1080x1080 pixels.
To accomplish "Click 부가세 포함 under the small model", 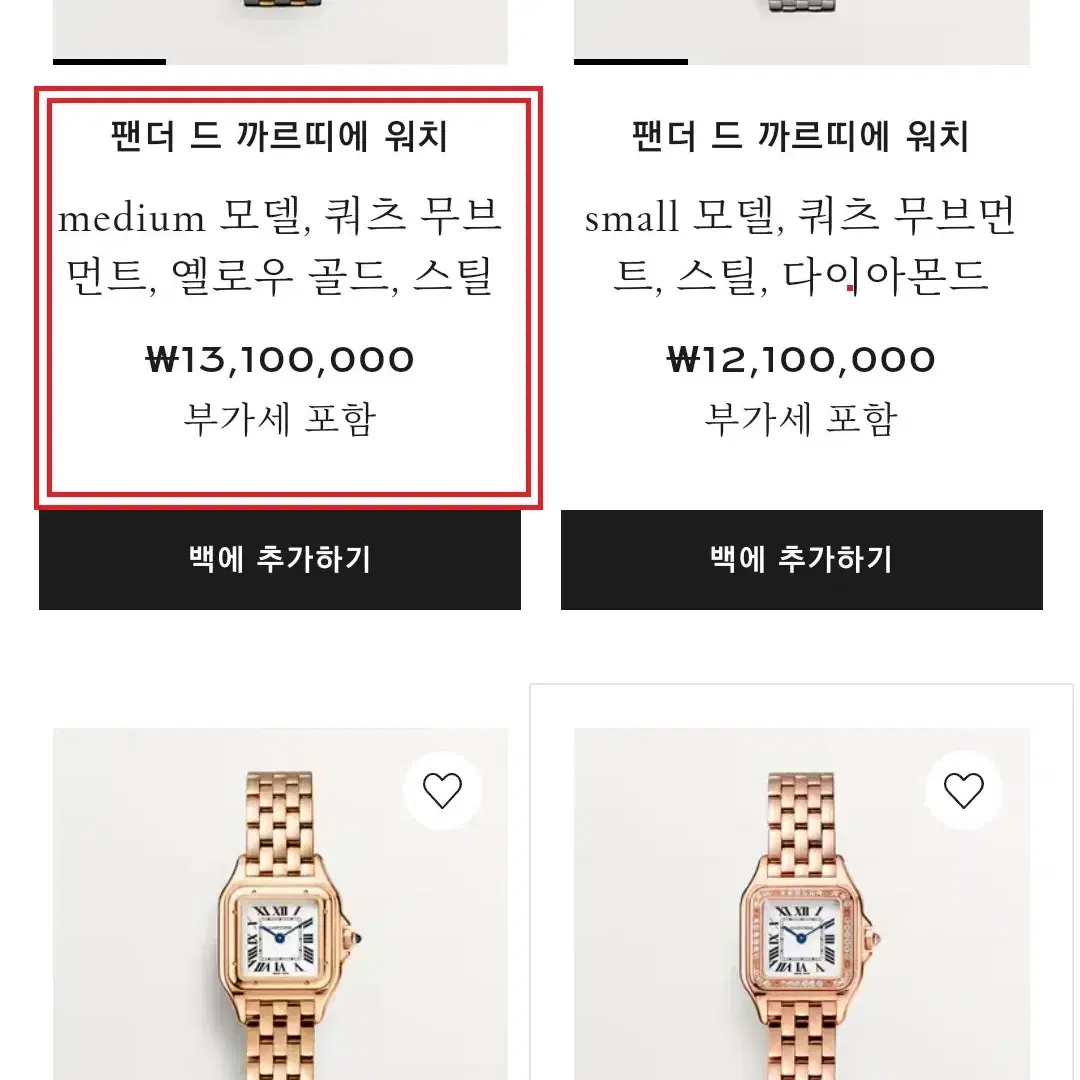I will tap(801, 419).
